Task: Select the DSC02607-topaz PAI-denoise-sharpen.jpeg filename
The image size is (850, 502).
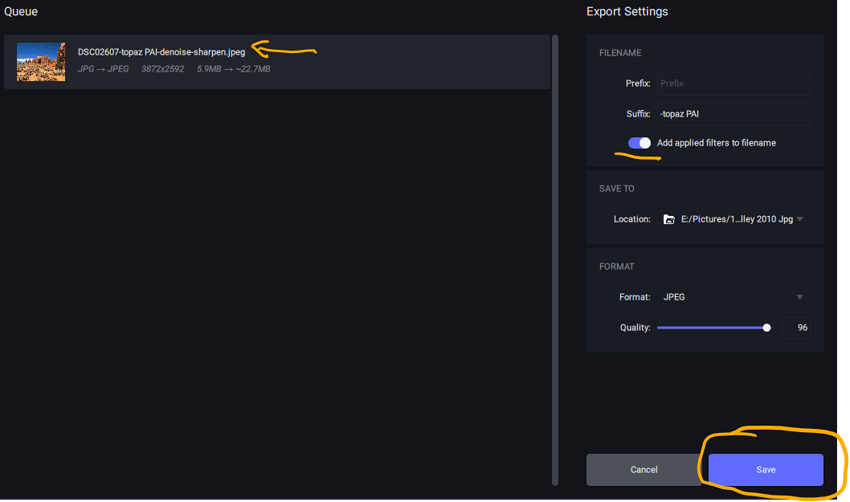Action: [161, 52]
